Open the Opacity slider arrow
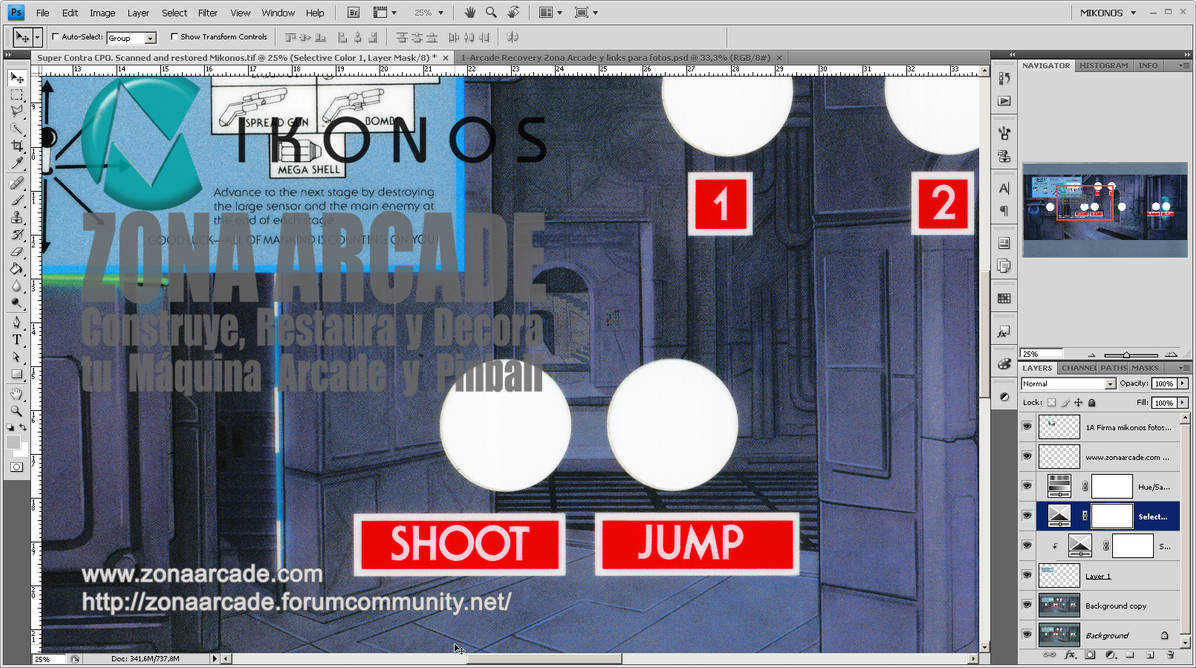 [1183, 384]
